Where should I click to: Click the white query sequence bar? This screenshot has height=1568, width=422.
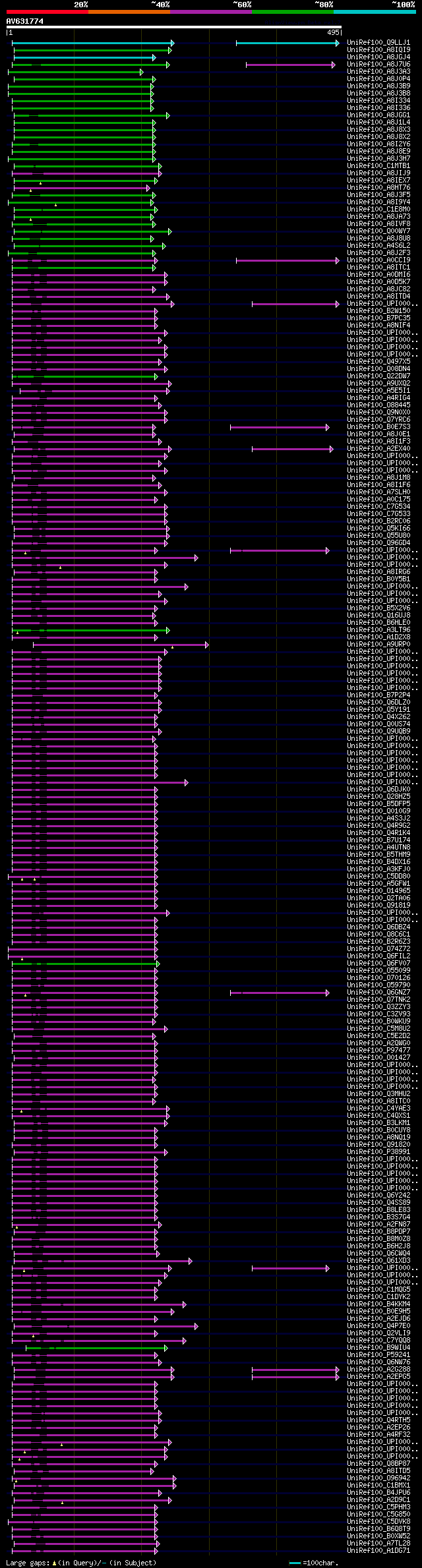174,27
